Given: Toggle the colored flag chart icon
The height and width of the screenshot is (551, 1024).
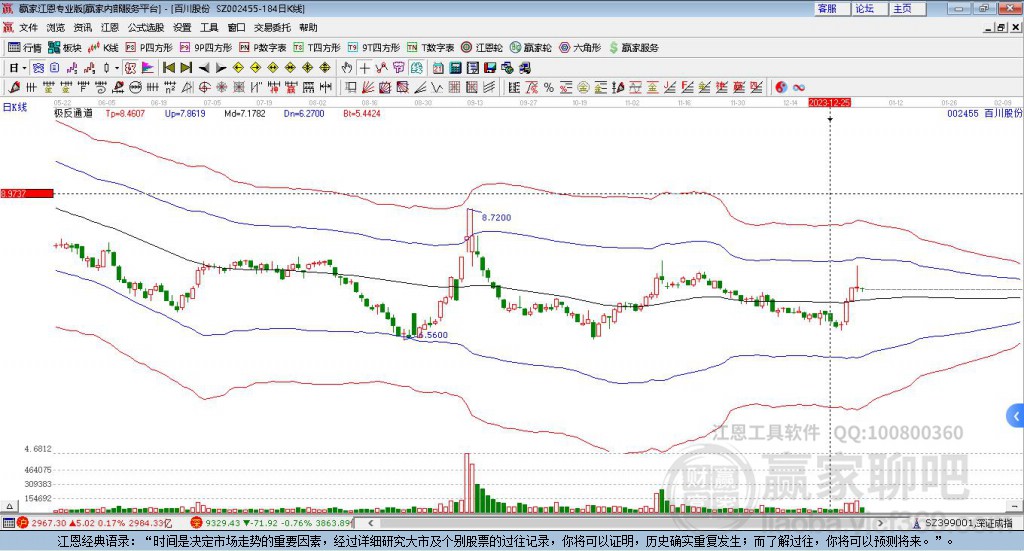Looking at the screenshot, I should pyautogui.click(x=148, y=68).
